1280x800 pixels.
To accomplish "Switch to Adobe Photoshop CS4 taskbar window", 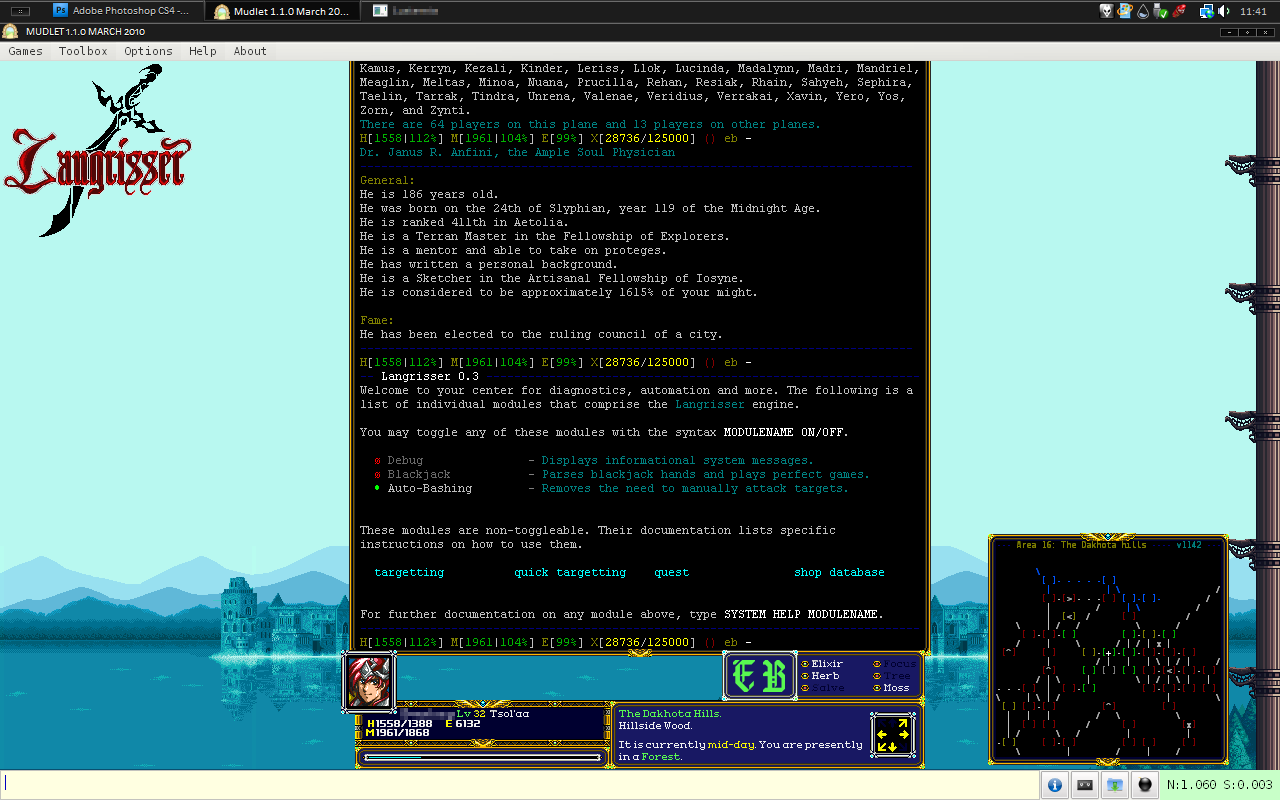I will tap(125, 11).
